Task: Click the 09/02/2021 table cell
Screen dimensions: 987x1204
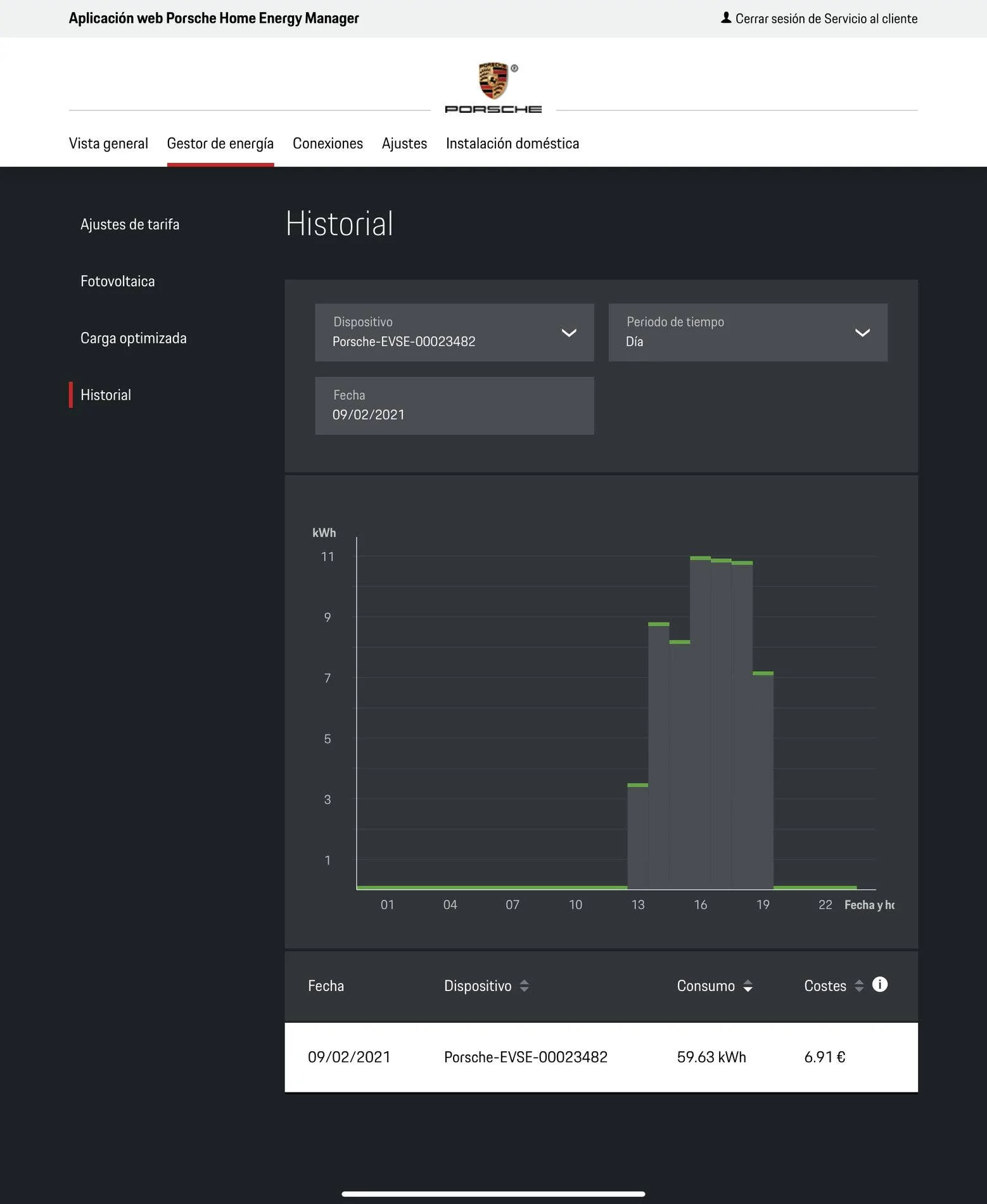Action: point(349,1057)
